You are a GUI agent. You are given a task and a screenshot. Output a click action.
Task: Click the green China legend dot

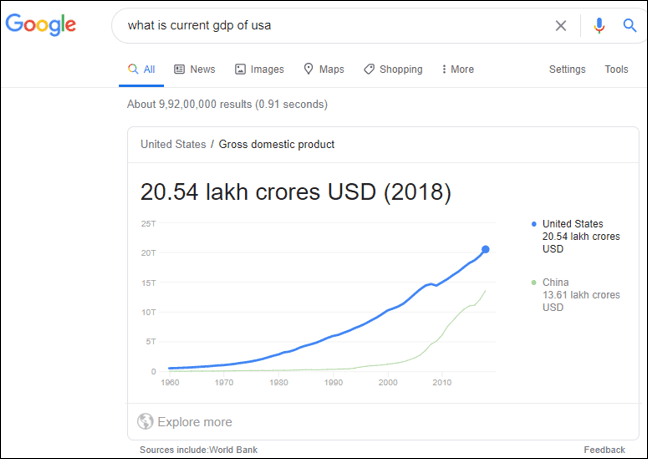coord(534,283)
